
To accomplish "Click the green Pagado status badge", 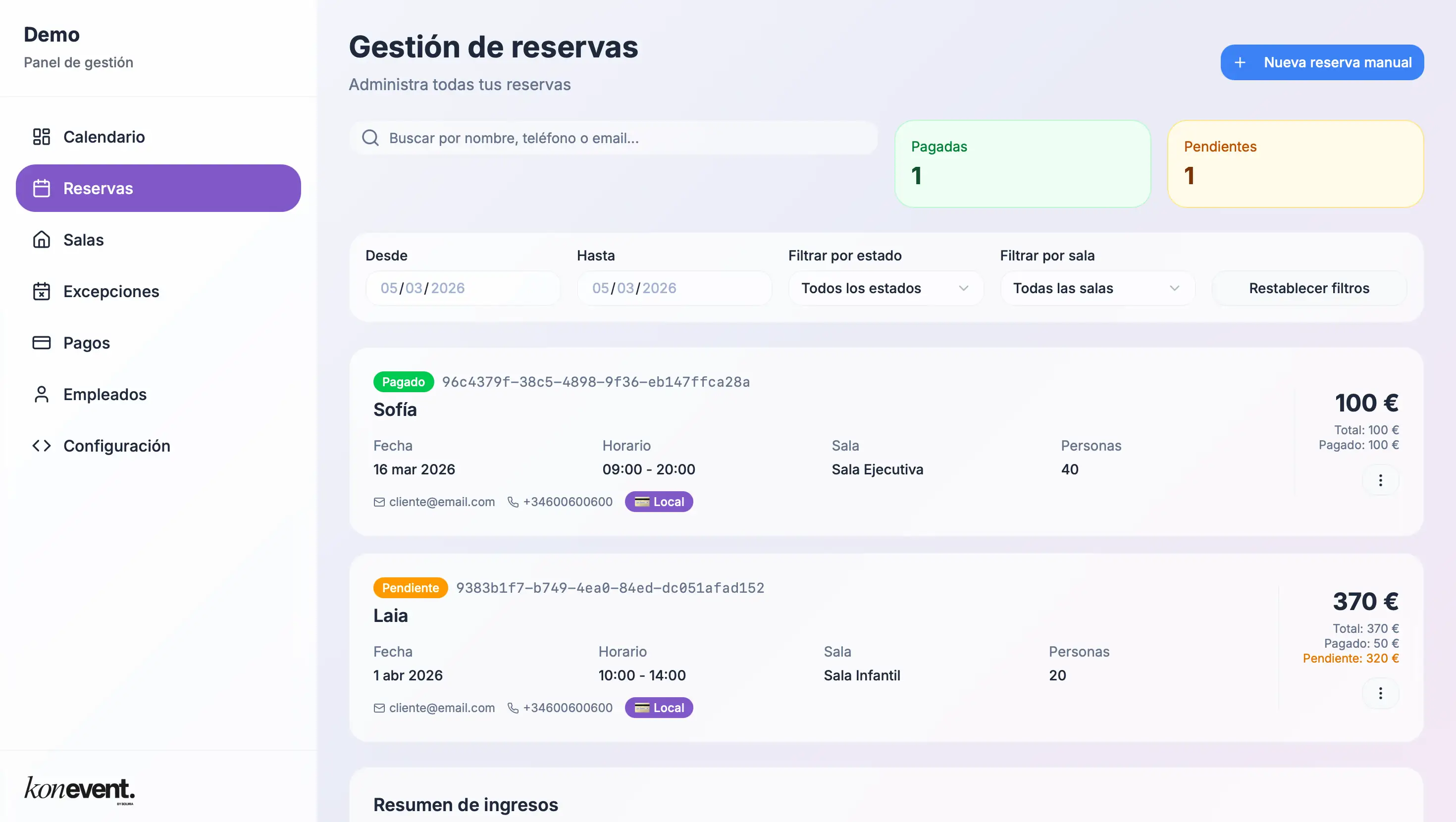I will pyautogui.click(x=403, y=382).
